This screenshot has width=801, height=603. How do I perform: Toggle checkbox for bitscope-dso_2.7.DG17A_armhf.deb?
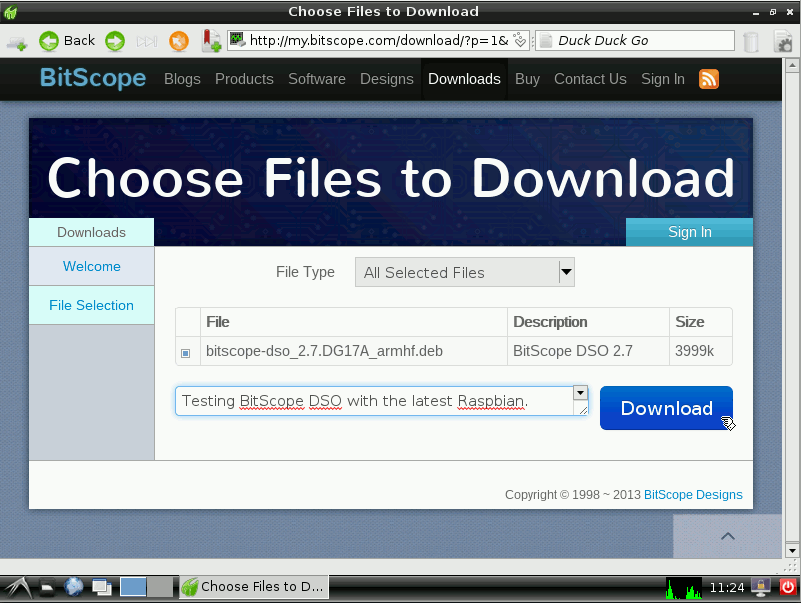click(x=186, y=352)
